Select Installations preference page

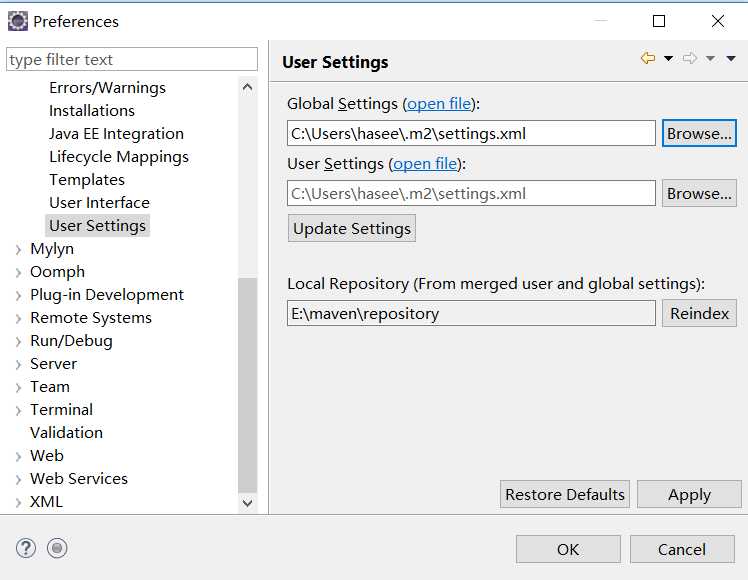tap(92, 111)
